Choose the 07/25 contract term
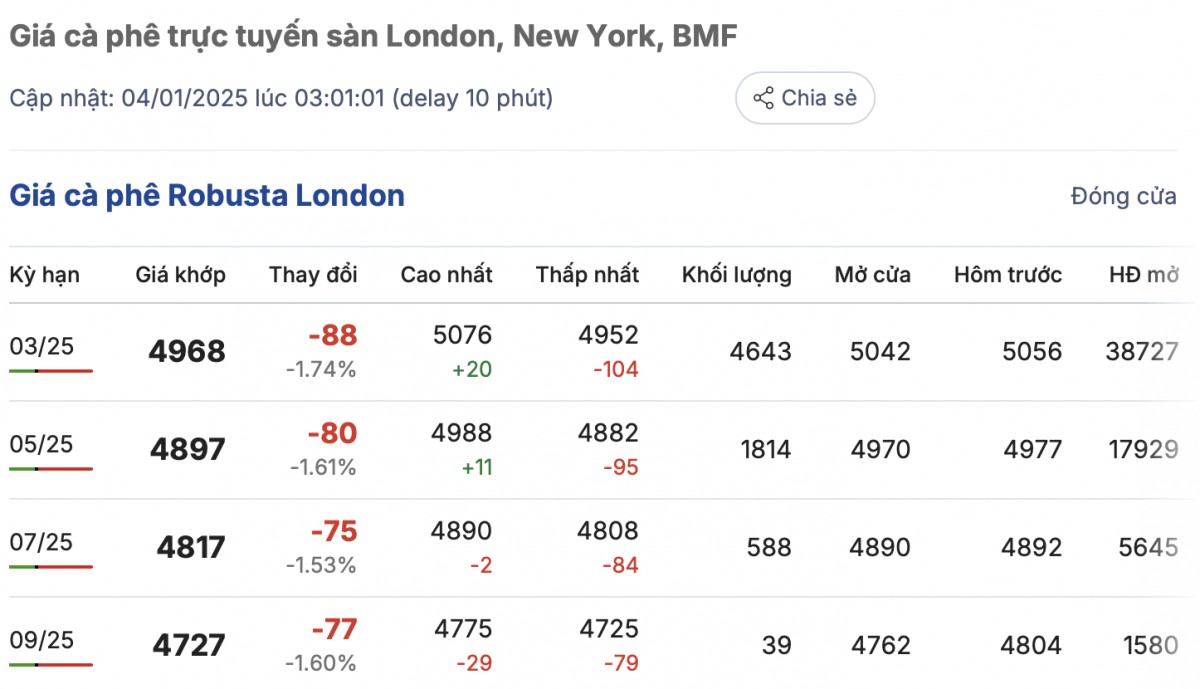Image resolution: width=1200 pixels, height=689 pixels. tap(42, 542)
